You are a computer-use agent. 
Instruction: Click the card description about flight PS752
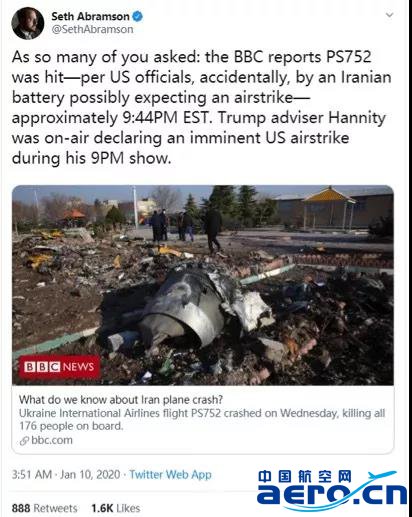(x=202, y=419)
